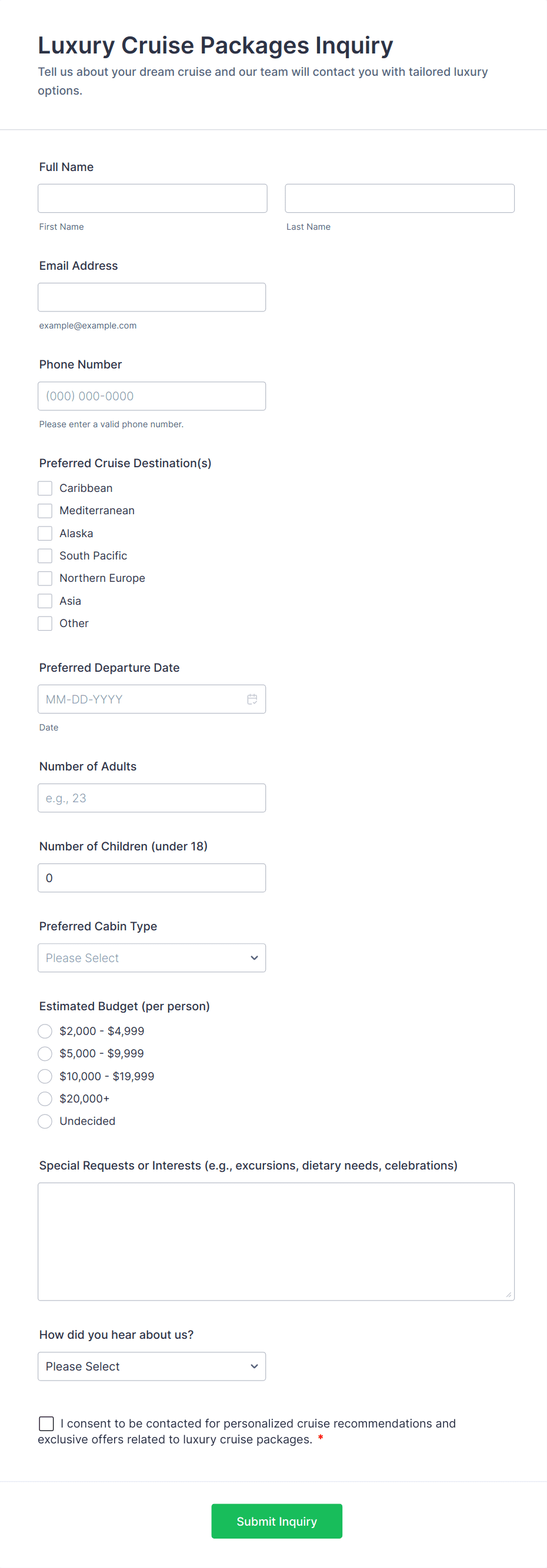Tick the contact consent checkbox

[46, 1424]
